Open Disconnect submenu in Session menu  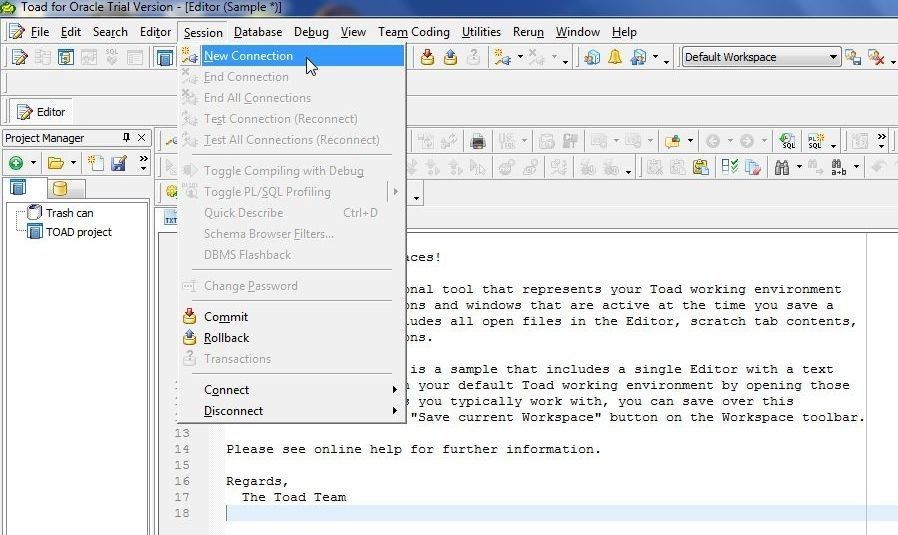click(292, 411)
